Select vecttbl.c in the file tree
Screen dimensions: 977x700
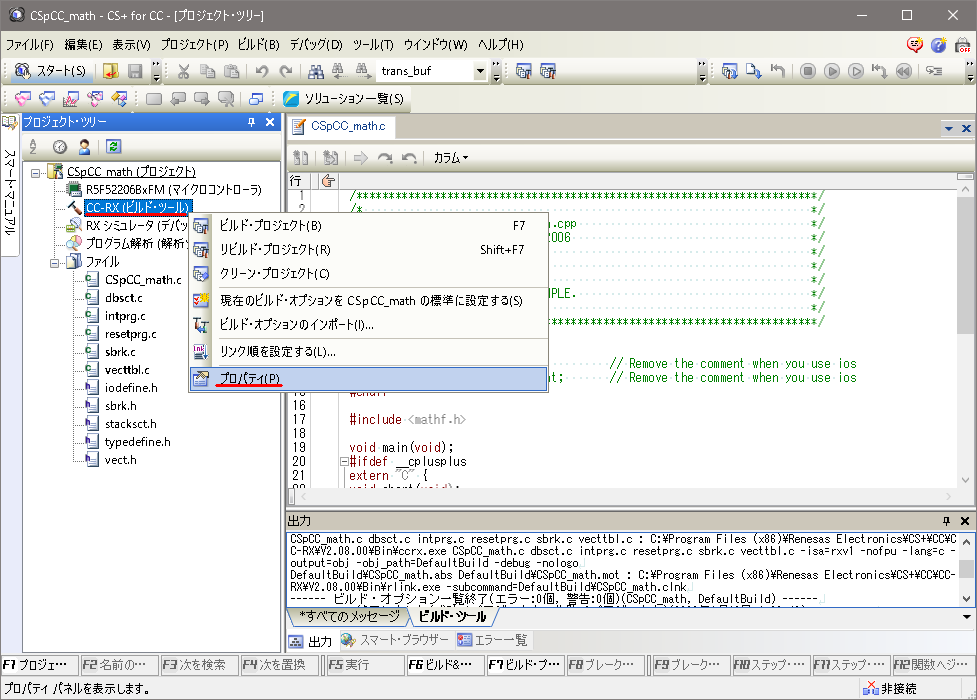[x=127, y=370]
